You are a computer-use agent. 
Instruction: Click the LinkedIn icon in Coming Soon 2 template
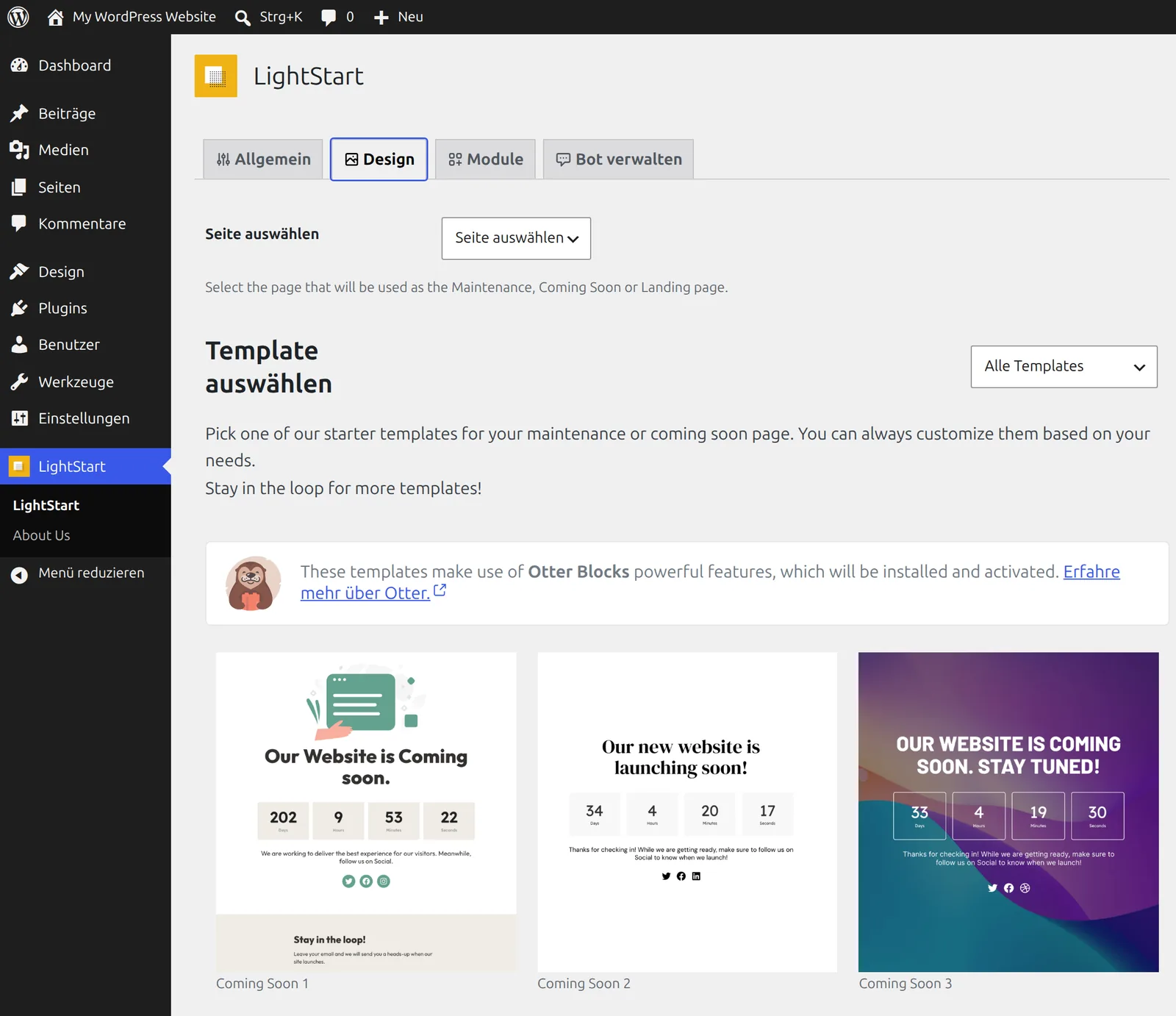tap(696, 876)
